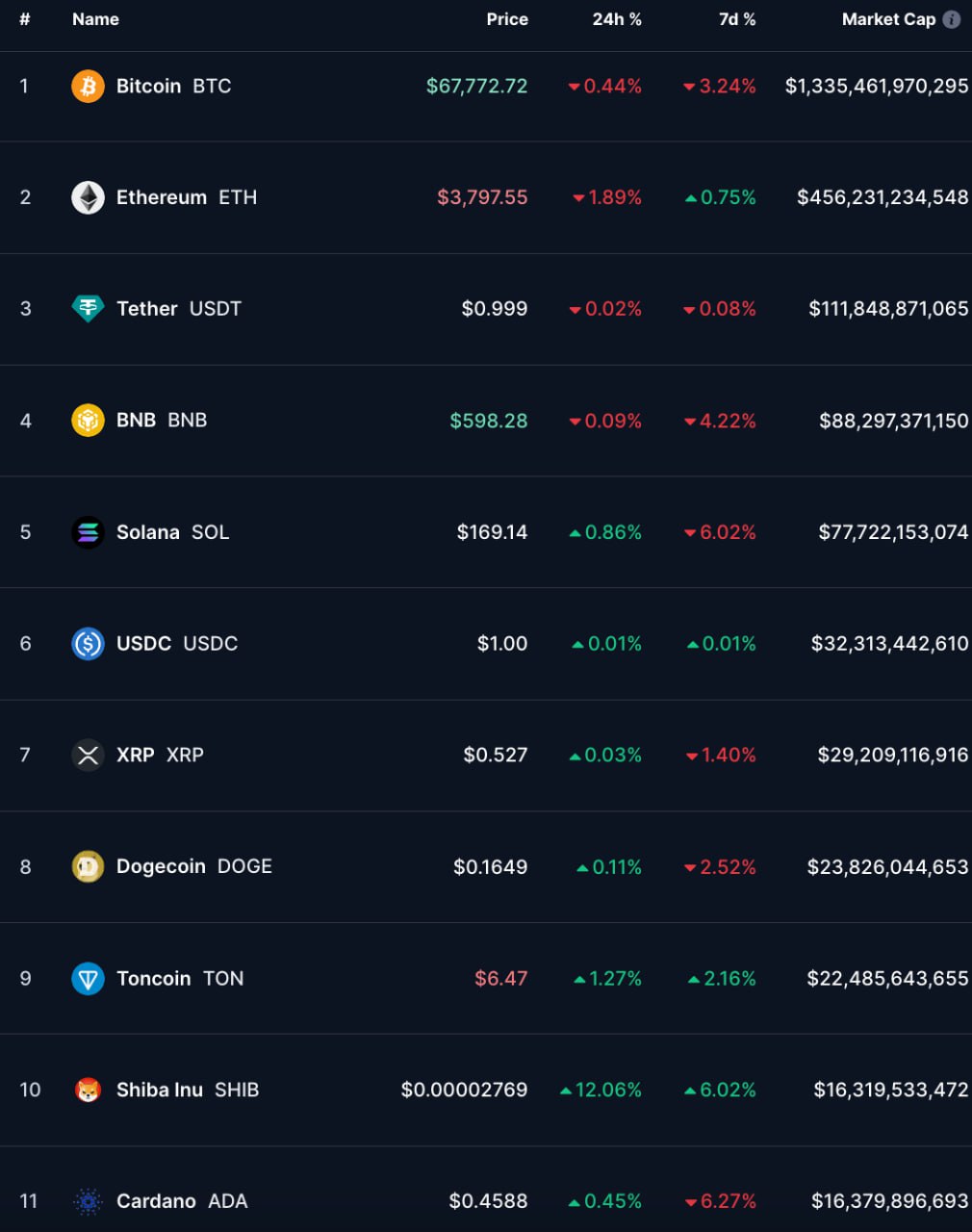Click the Dogecoin logo icon

pos(88,866)
